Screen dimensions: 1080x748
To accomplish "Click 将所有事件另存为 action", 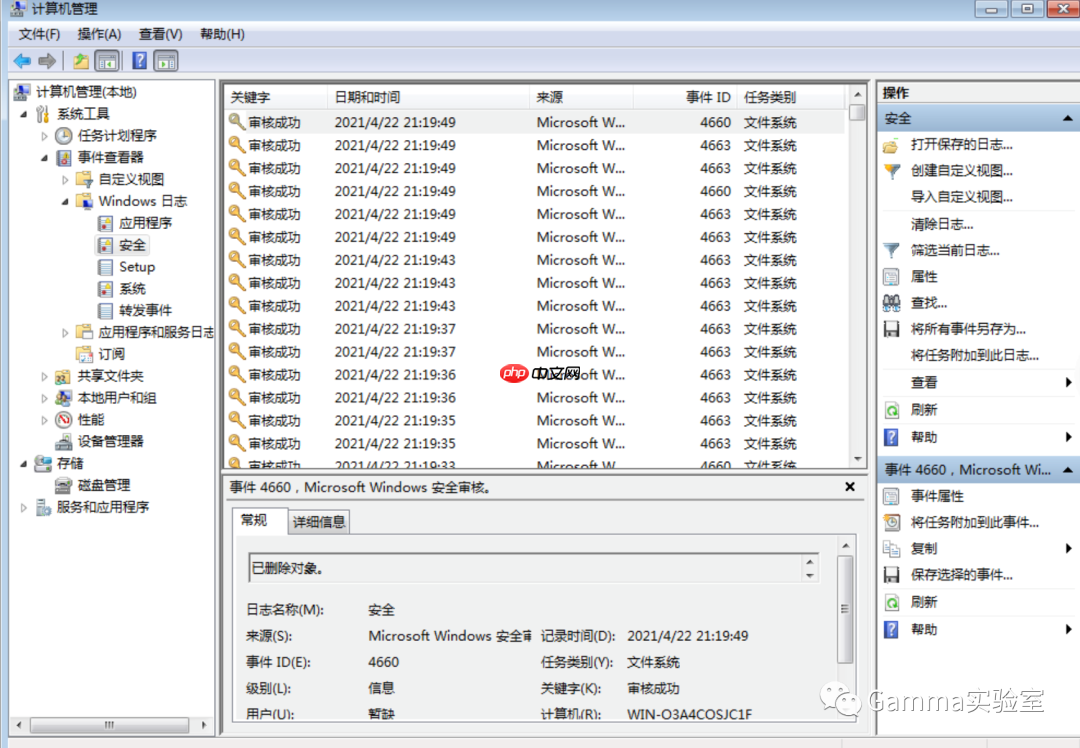I will tap(968, 329).
